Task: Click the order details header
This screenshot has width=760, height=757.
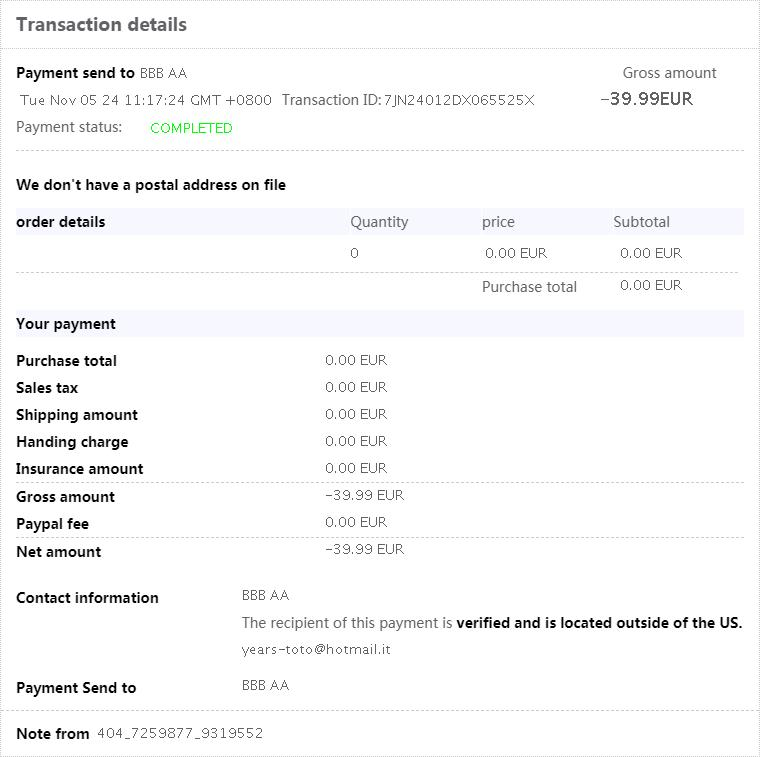Action: coord(61,222)
